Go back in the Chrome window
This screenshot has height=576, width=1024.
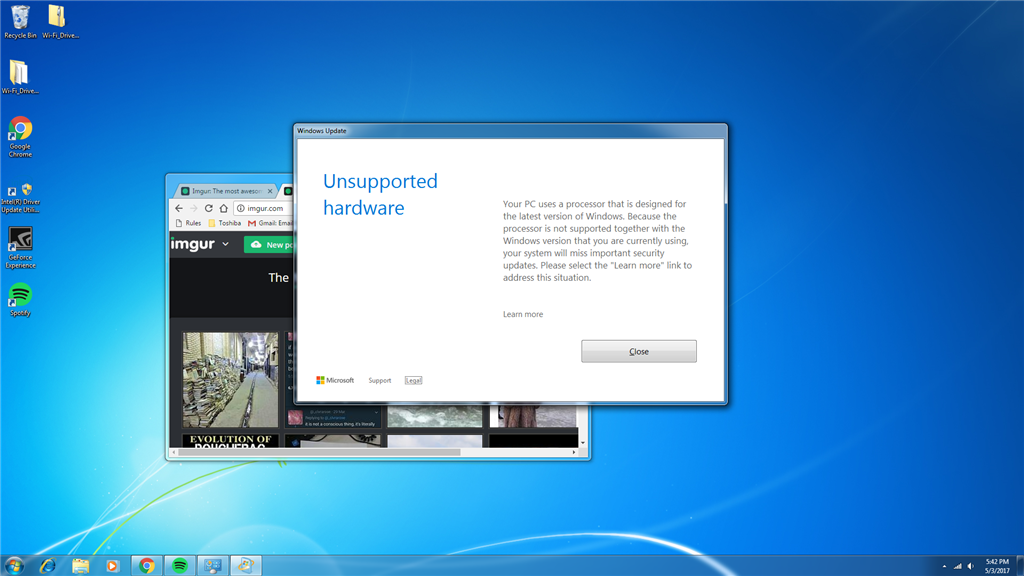pyautogui.click(x=179, y=208)
